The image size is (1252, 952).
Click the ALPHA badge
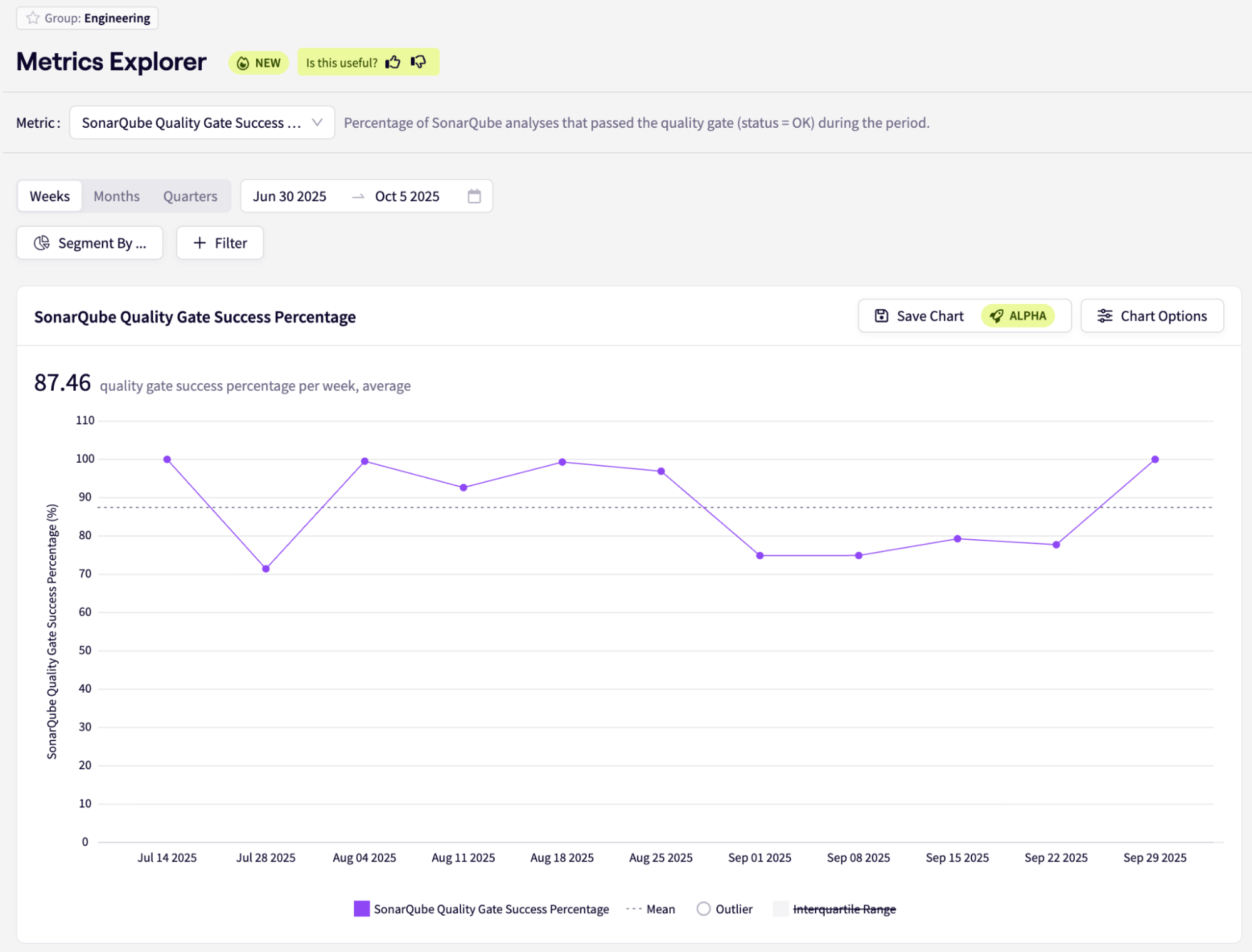(x=1018, y=316)
